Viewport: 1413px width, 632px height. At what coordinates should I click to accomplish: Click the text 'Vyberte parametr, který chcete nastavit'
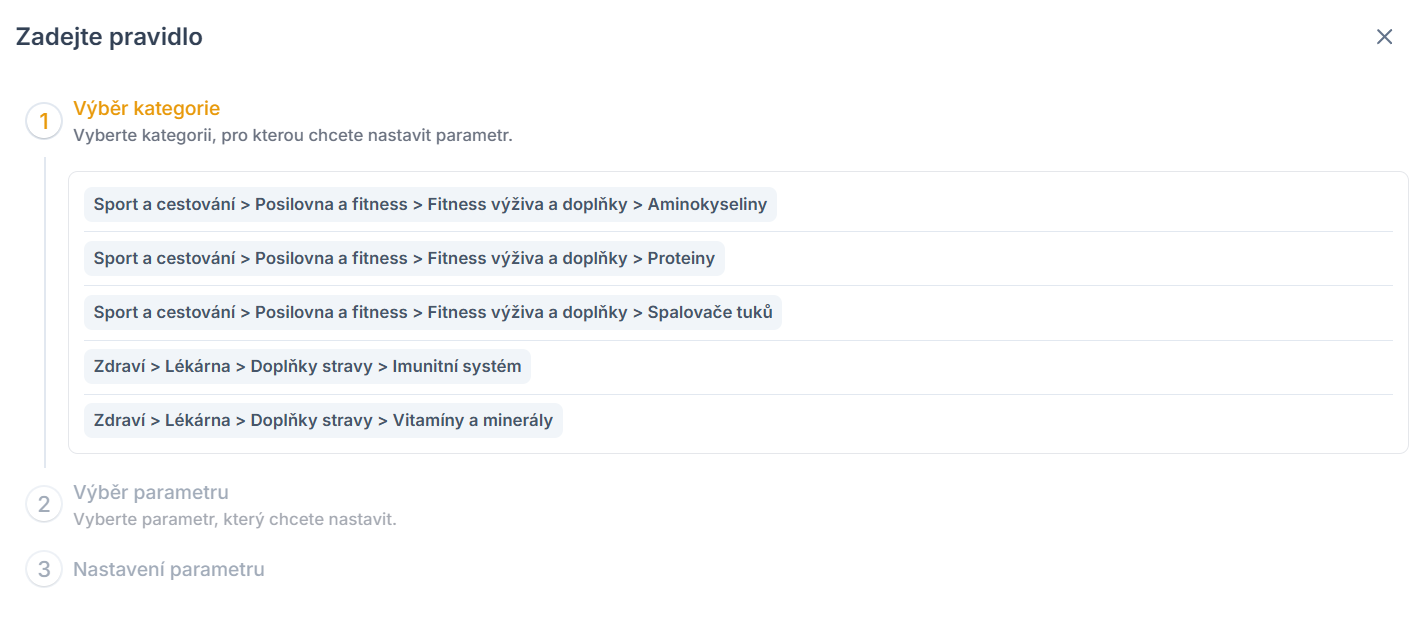tap(234, 520)
